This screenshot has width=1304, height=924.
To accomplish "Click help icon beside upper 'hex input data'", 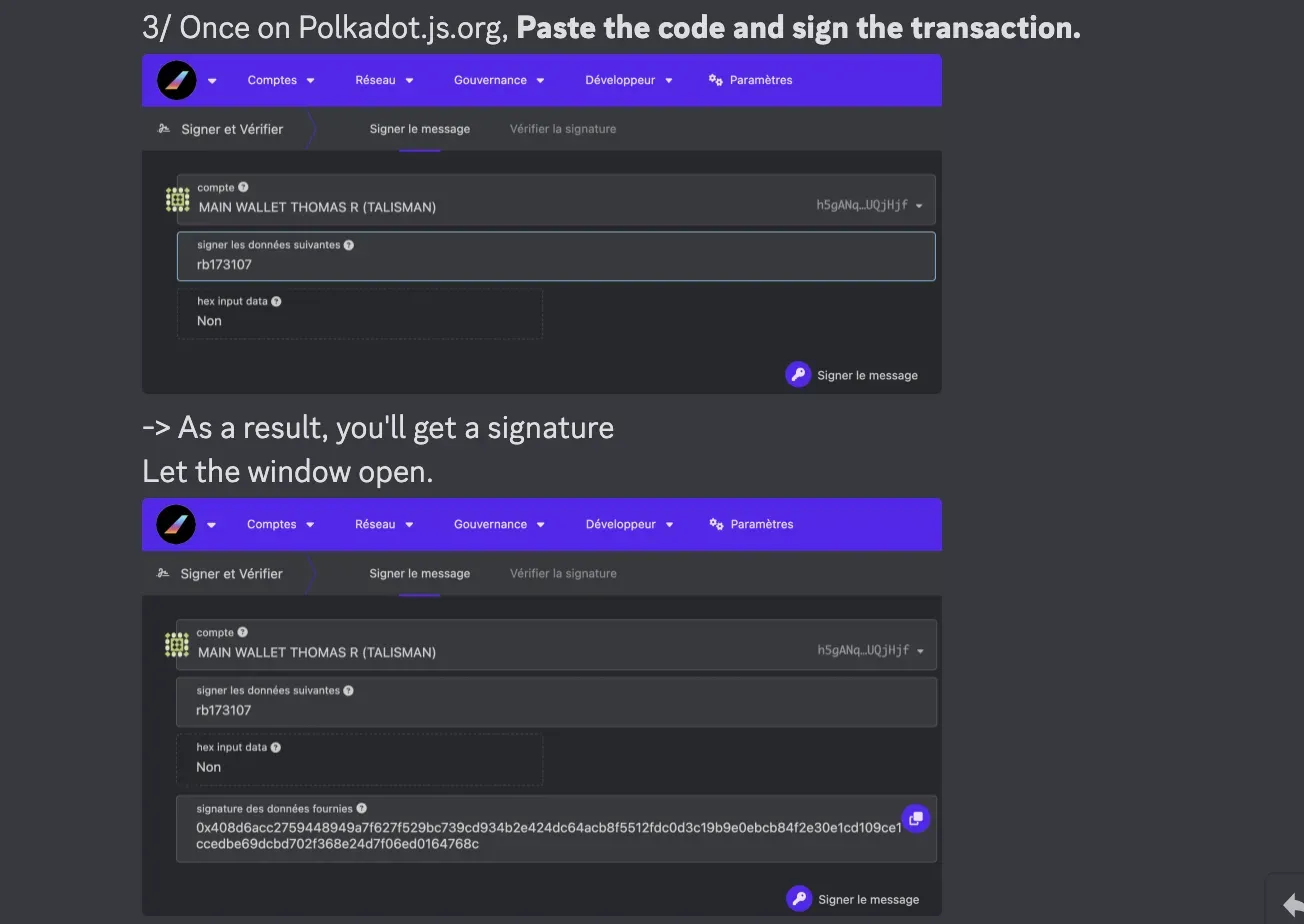I will click(x=276, y=301).
